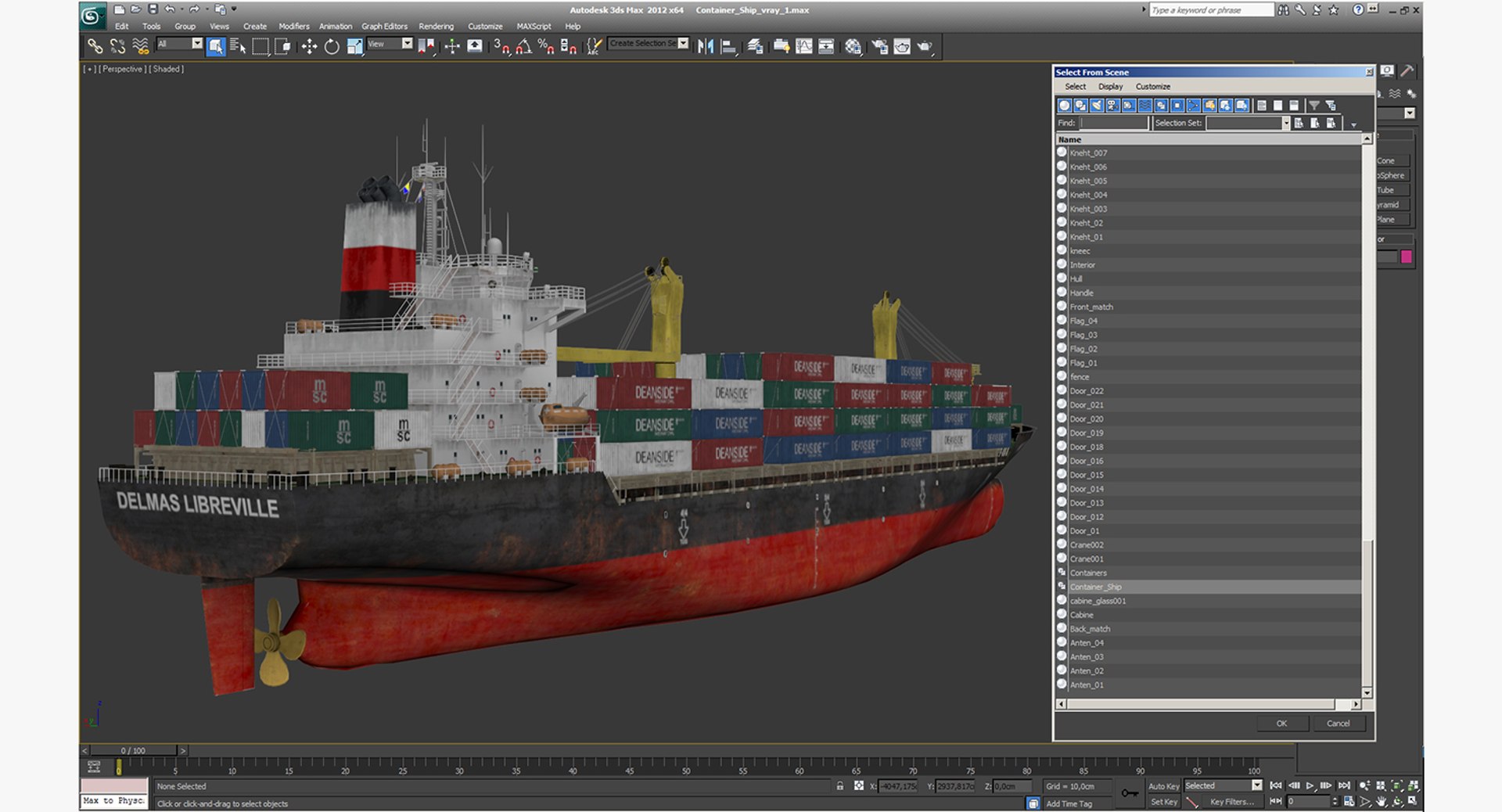The image size is (1502, 812).
Task: Toggle Angle Snap on the main toolbar
Action: tap(523, 46)
